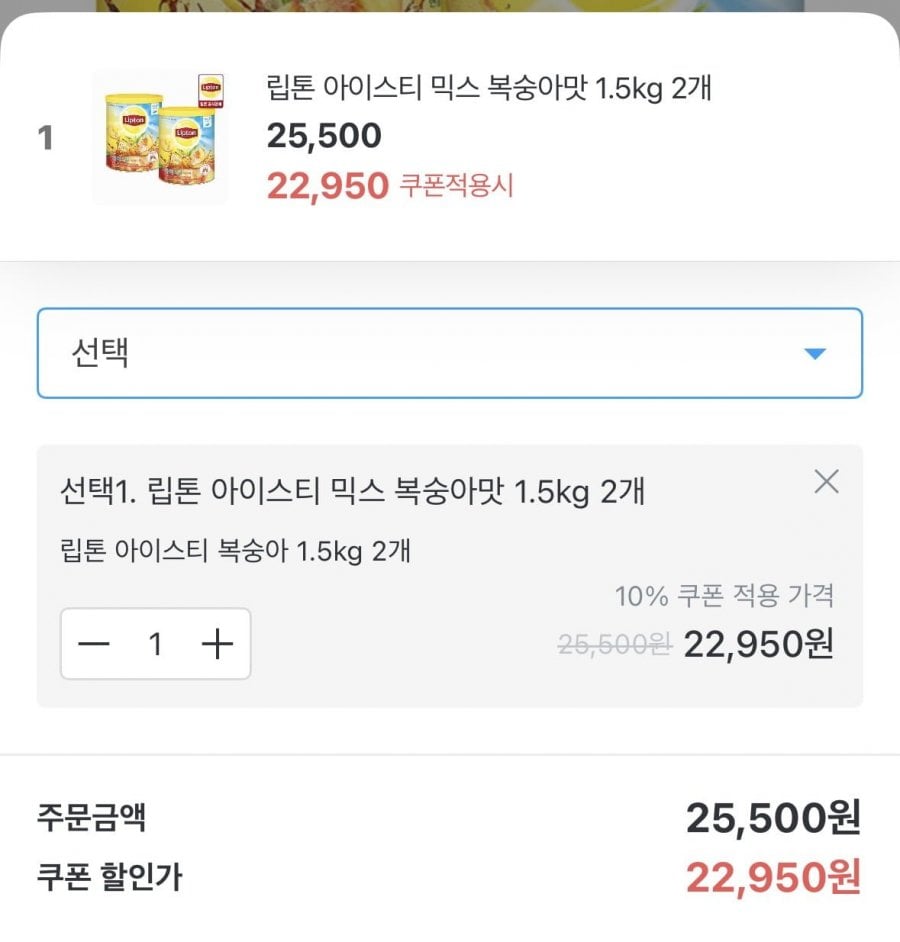This screenshot has height=942, width=900.
Task: Click the 주문금액 label
Action: 91,818
